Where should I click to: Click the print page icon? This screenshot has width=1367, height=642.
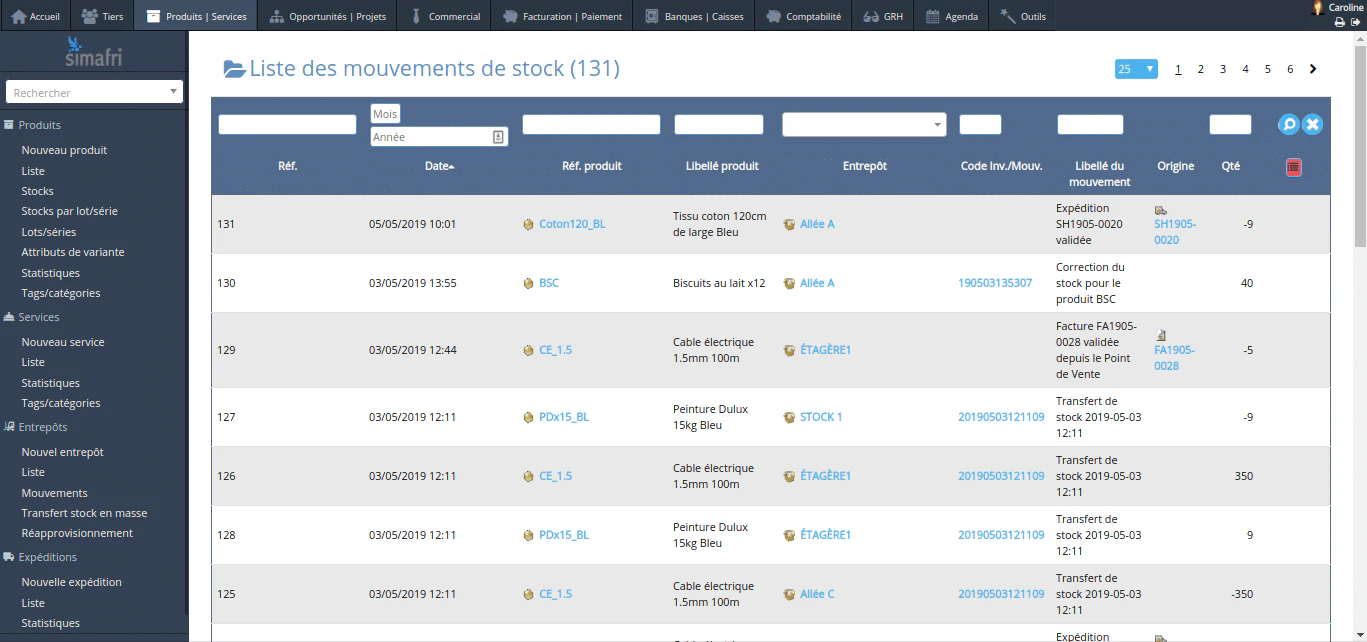point(1340,22)
